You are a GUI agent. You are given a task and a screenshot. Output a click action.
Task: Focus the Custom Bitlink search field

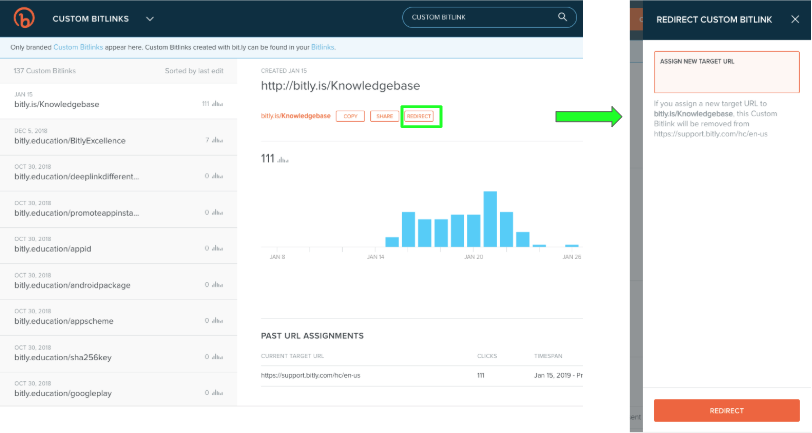(x=489, y=17)
